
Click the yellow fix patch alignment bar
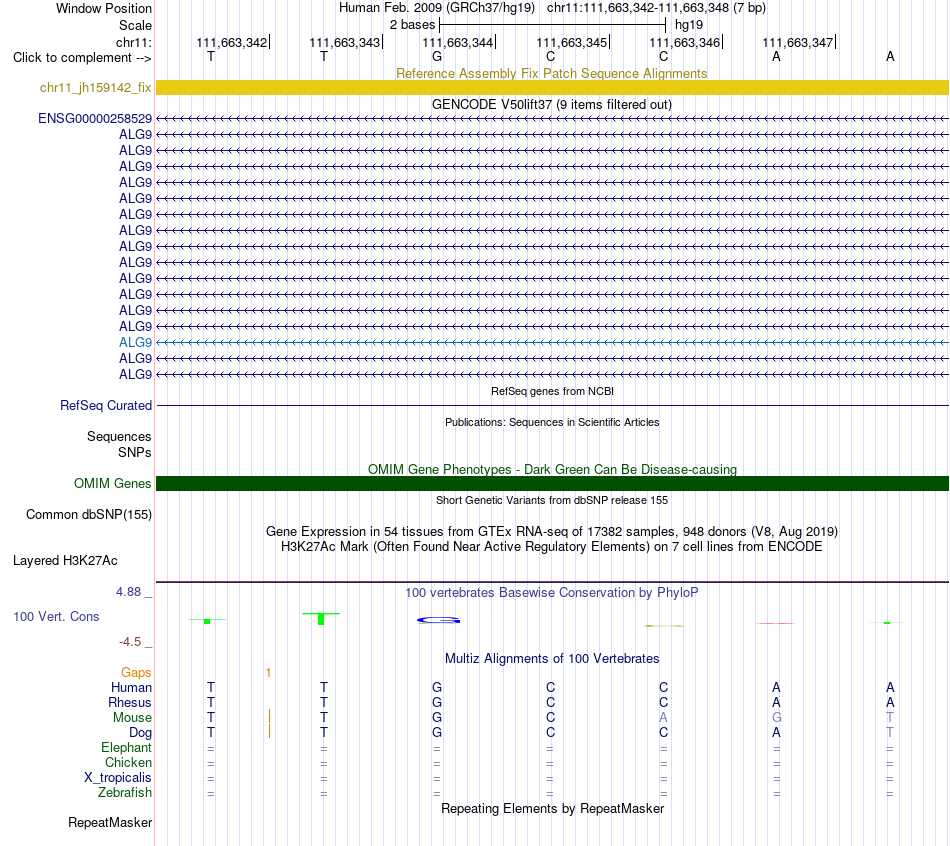pyautogui.click(x=552, y=87)
